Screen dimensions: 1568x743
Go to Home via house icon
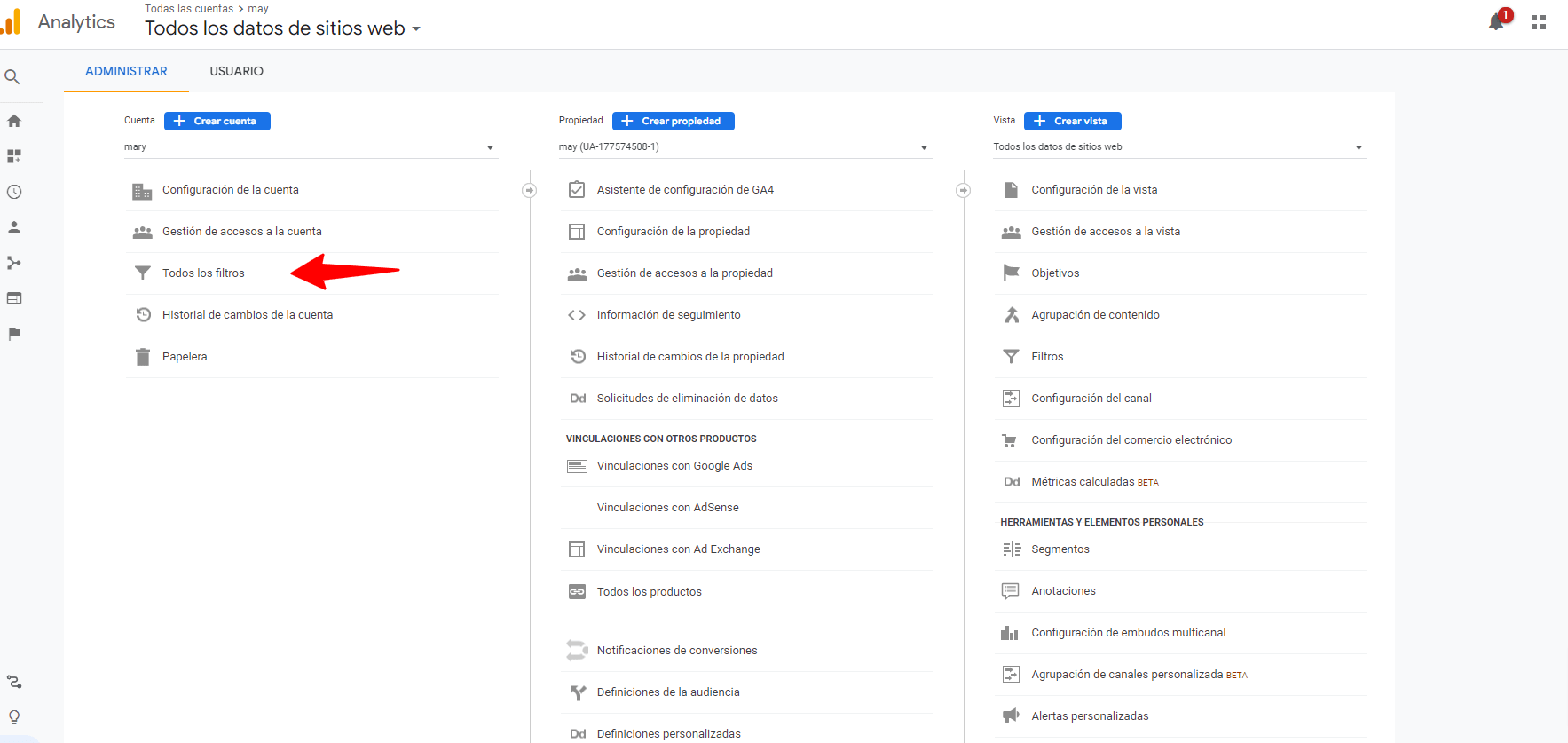point(14,121)
